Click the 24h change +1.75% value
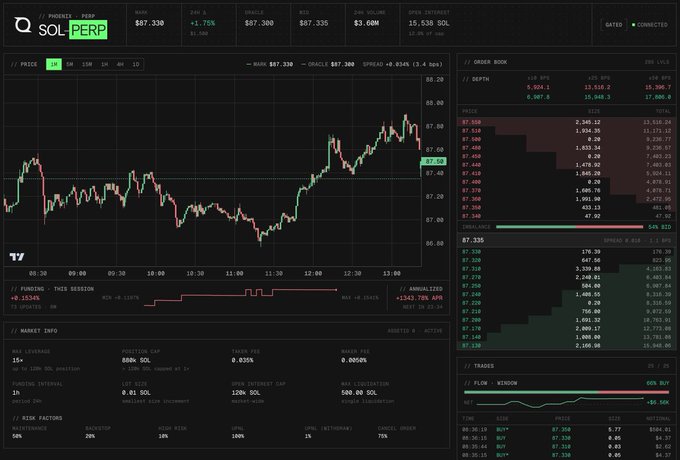This screenshot has width=680, height=460. coord(203,23)
